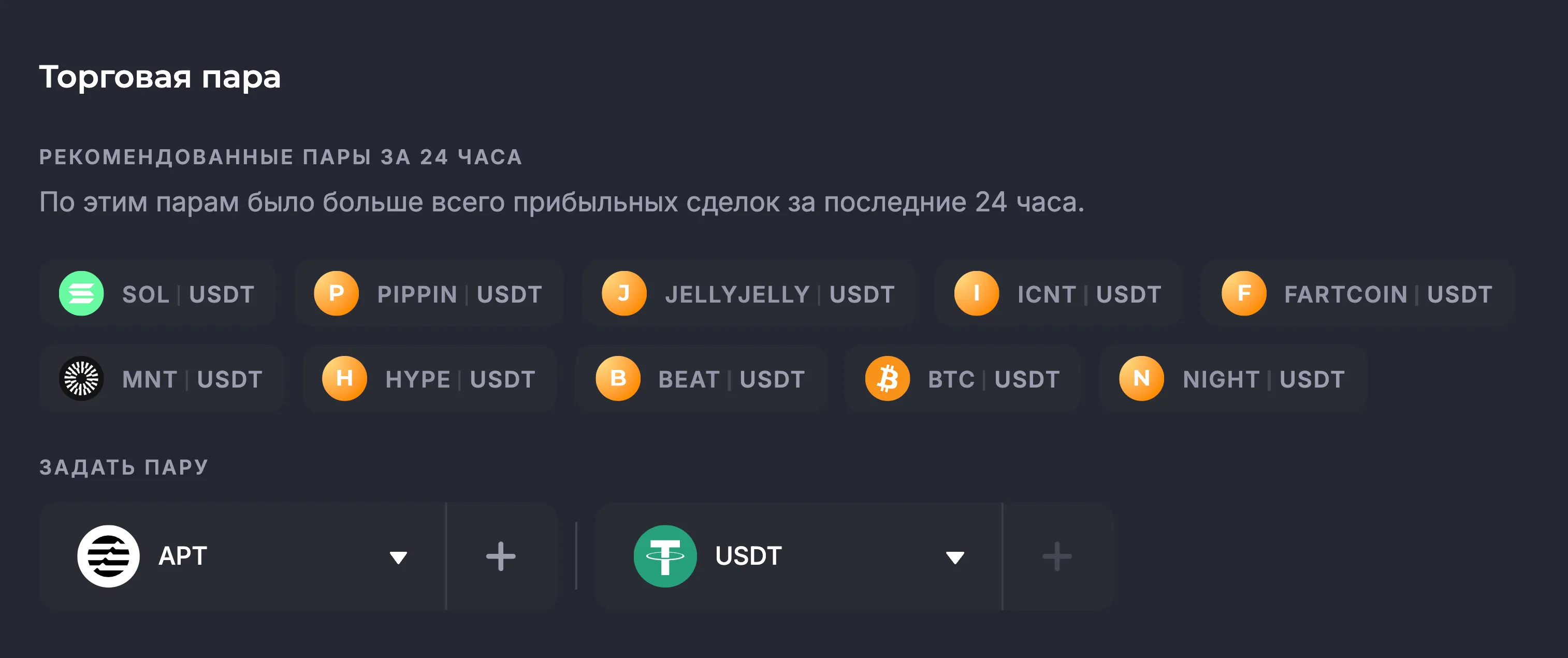Click the dimmed plus icon beside USDT

tap(1057, 555)
